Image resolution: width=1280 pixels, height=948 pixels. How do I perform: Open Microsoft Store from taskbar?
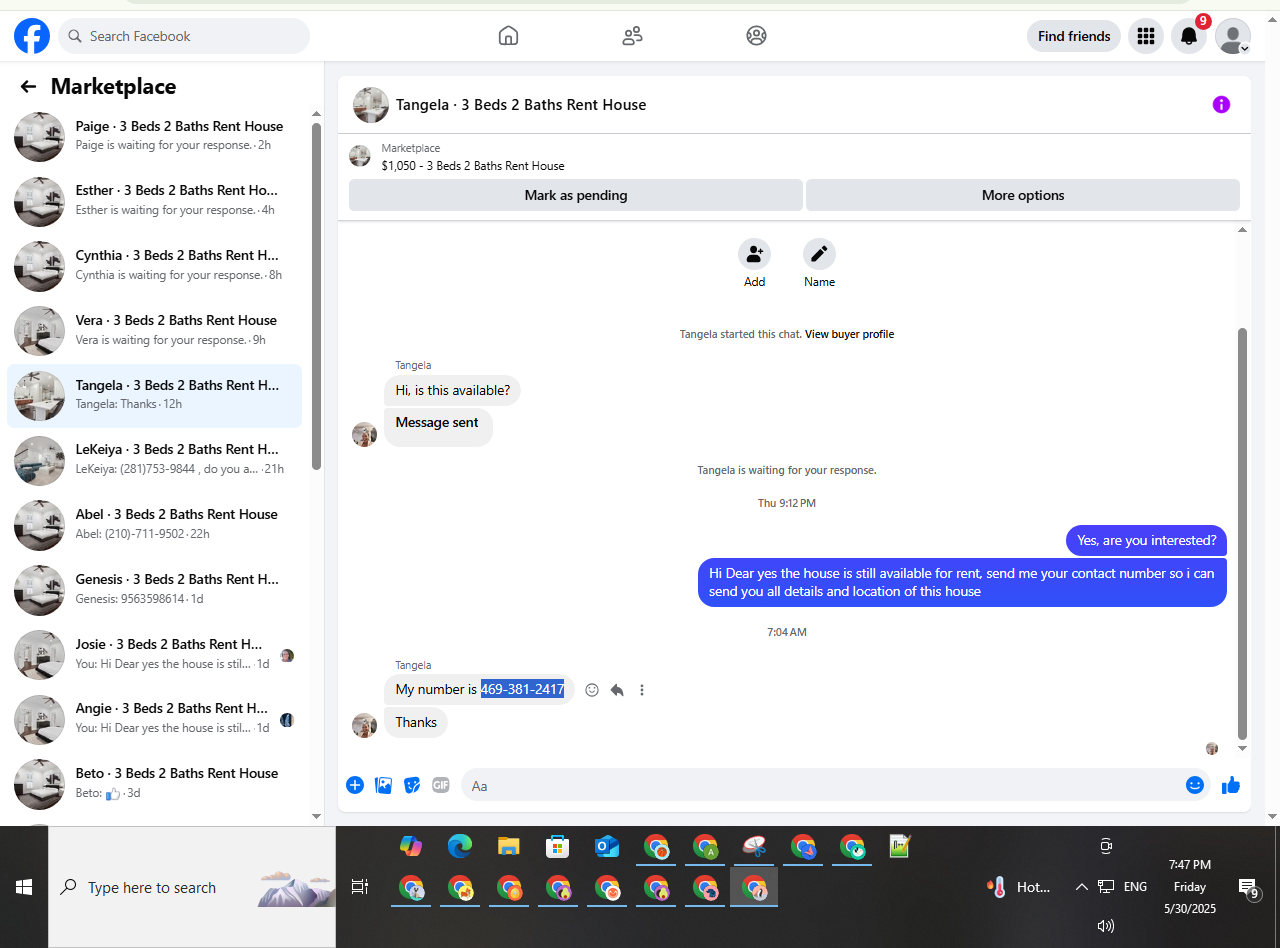pos(557,846)
